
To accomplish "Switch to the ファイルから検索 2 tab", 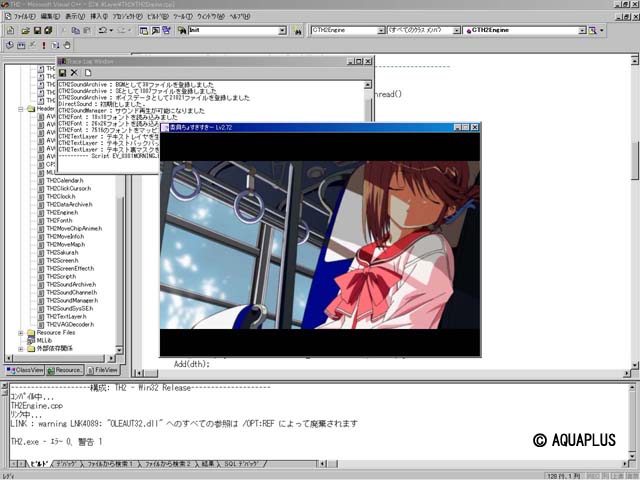I will click(x=168, y=464).
